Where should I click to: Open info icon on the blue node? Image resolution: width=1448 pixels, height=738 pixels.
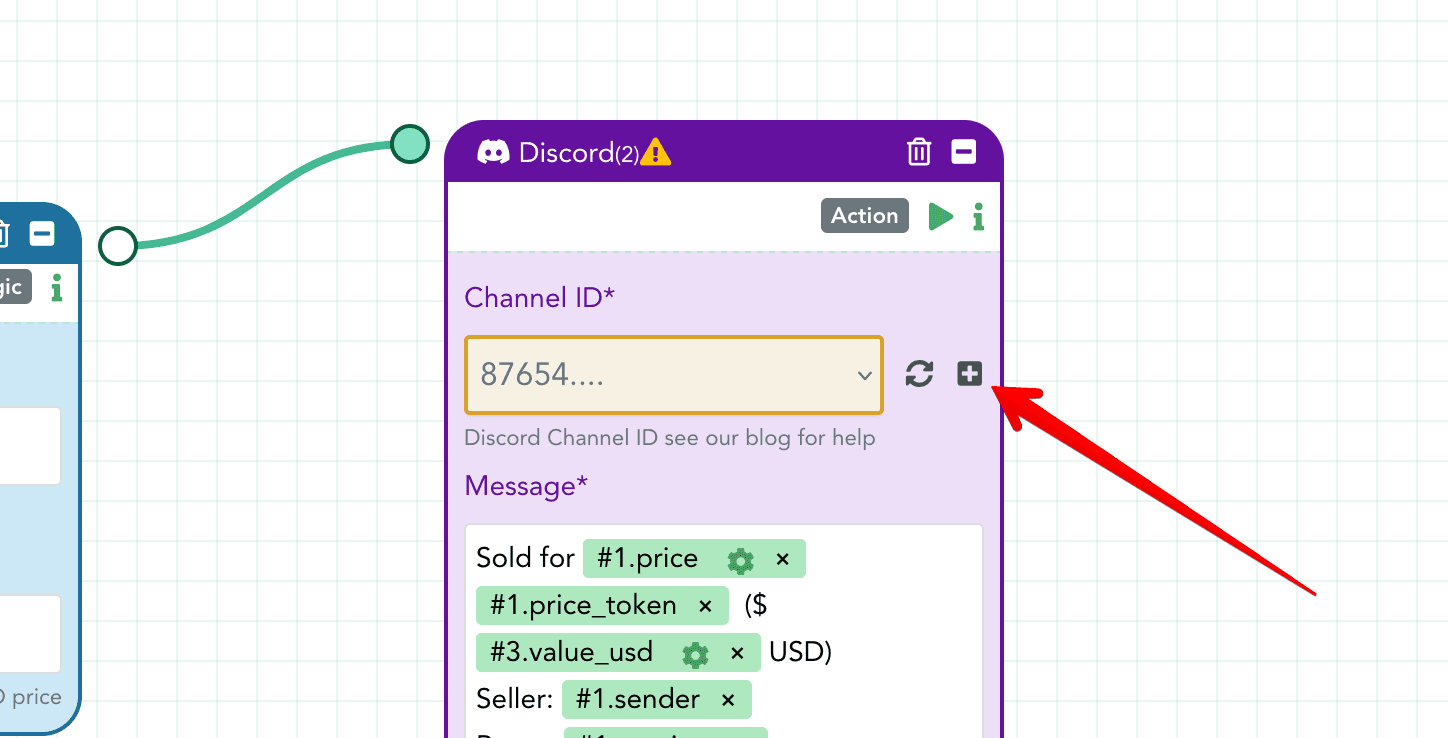(57, 288)
